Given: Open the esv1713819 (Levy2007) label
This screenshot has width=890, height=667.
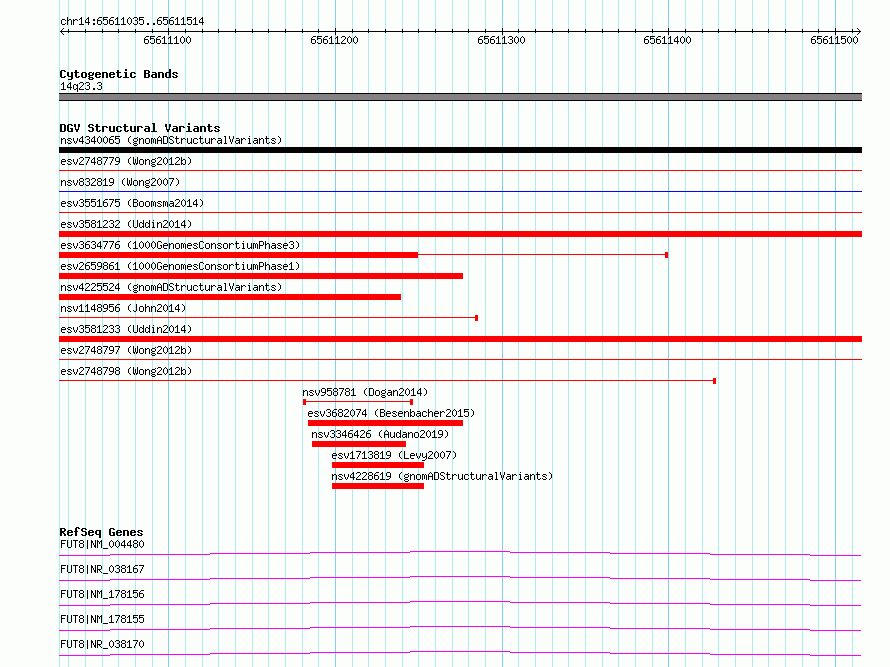Looking at the screenshot, I should (x=394, y=455).
